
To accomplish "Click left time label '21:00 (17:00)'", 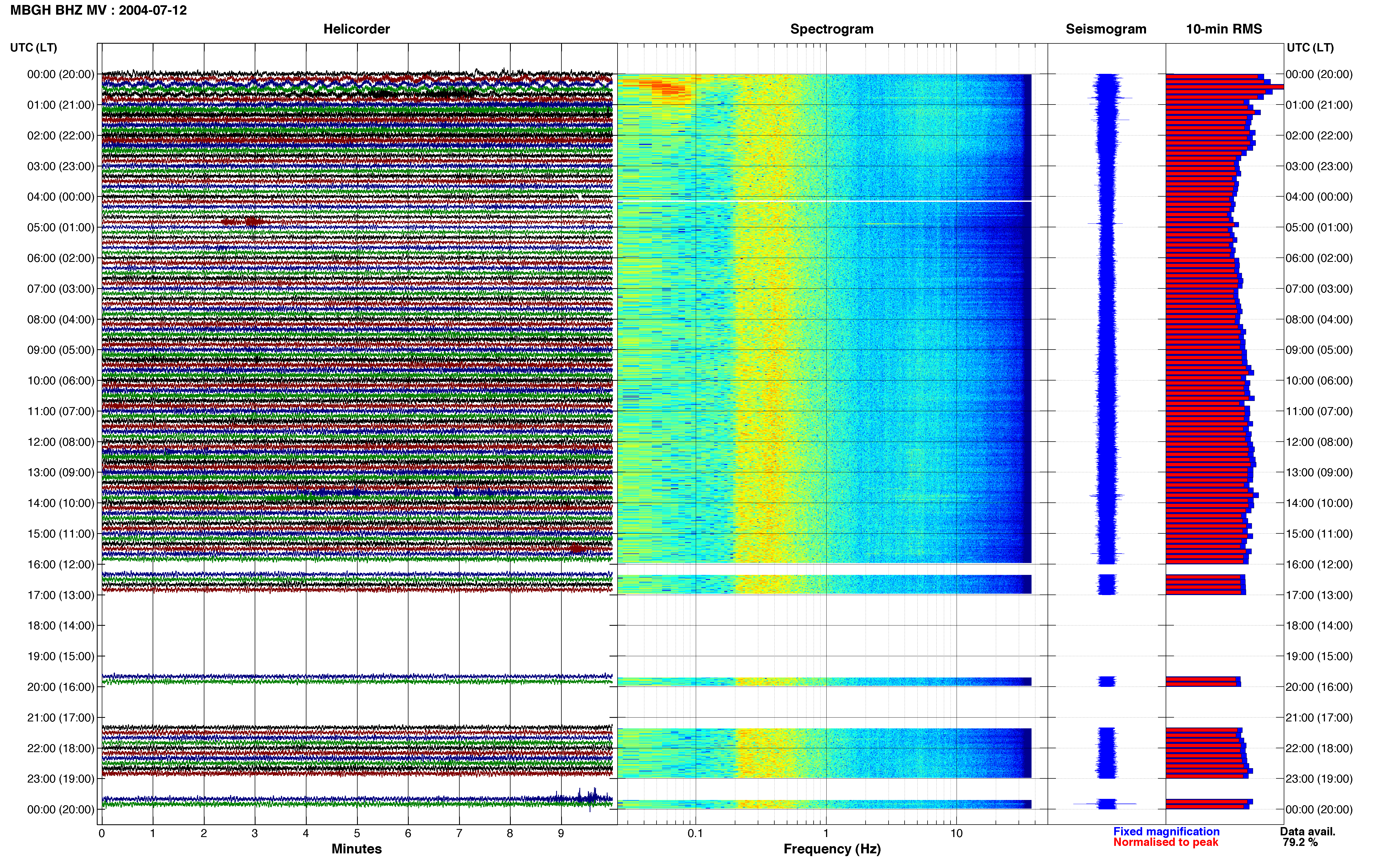I will click(61, 718).
